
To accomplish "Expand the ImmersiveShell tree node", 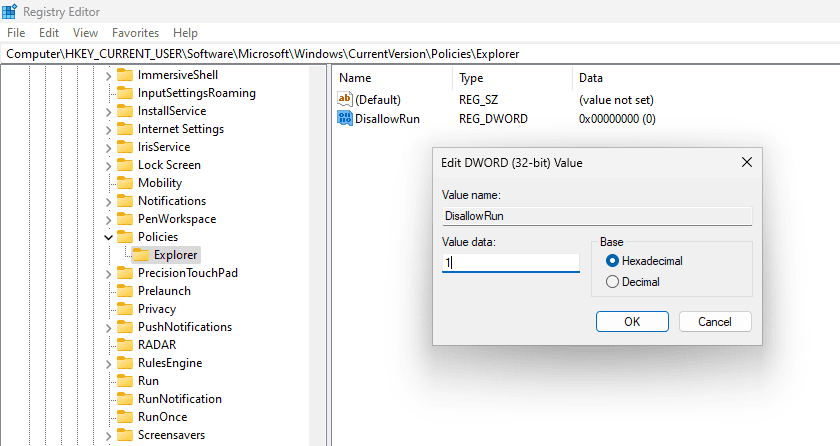I will pos(108,75).
